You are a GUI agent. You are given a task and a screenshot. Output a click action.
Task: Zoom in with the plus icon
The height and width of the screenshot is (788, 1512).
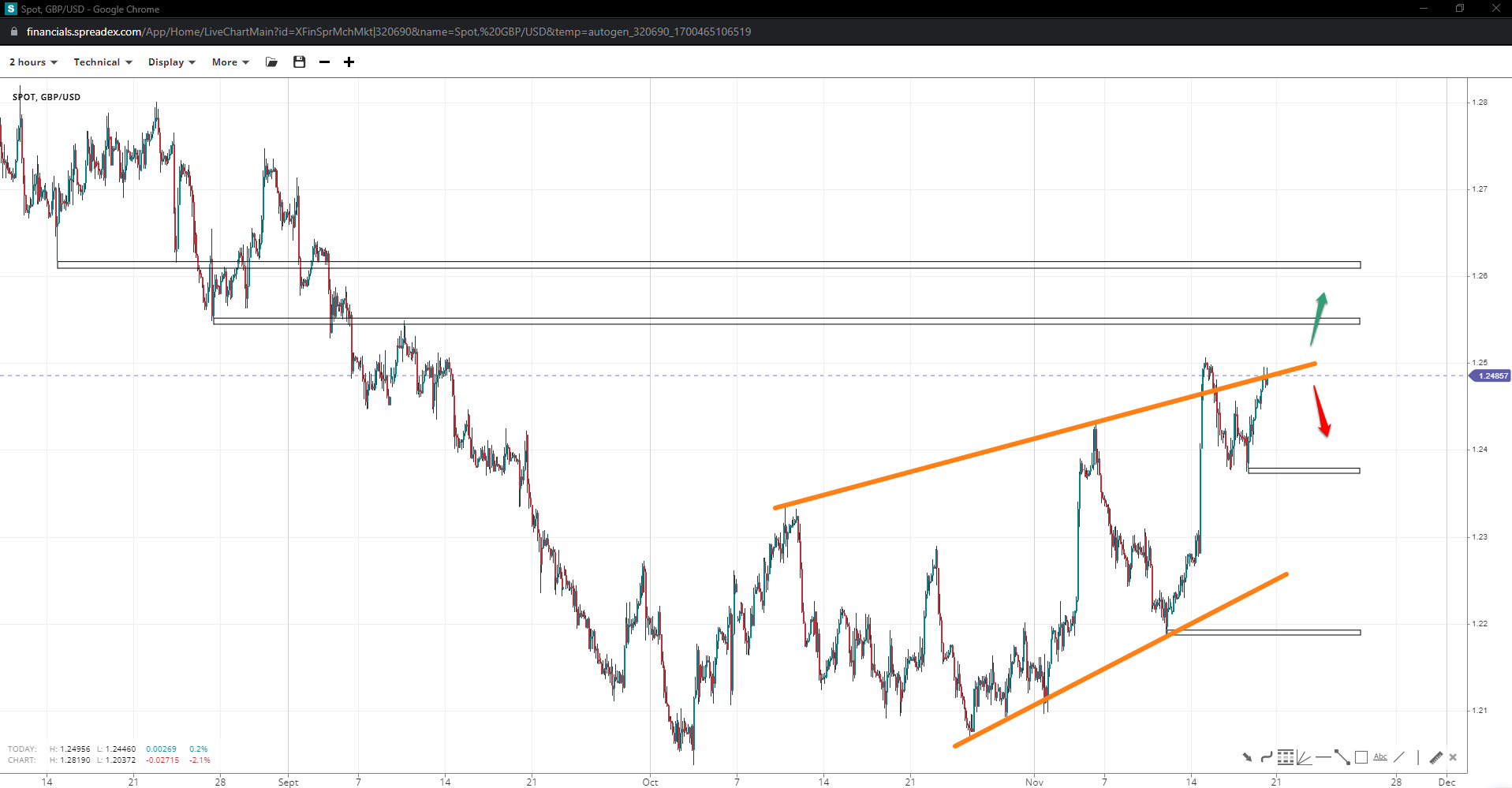pyautogui.click(x=349, y=62)
